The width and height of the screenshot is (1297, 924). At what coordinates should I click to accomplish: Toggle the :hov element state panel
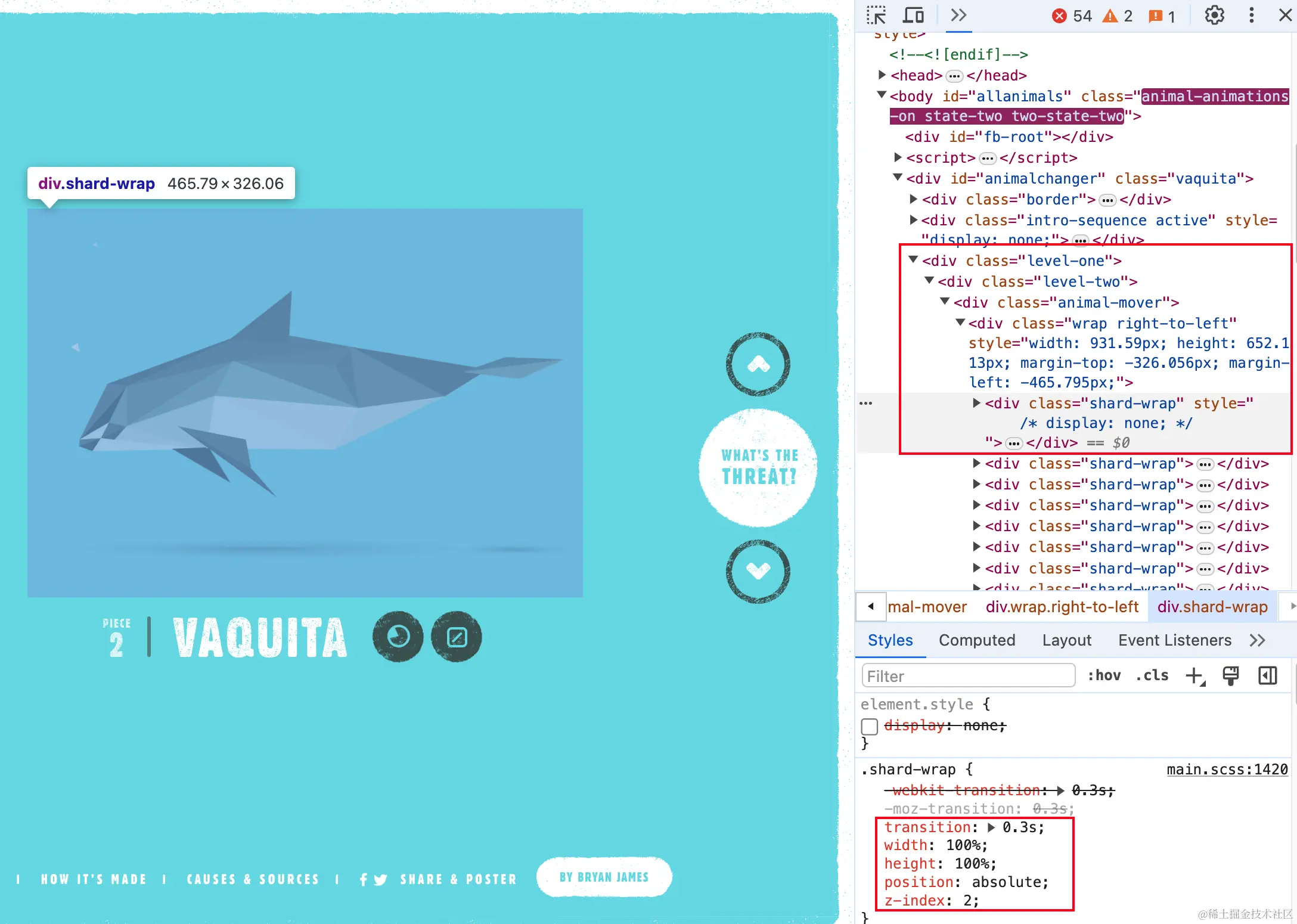tap(1104, 675)
